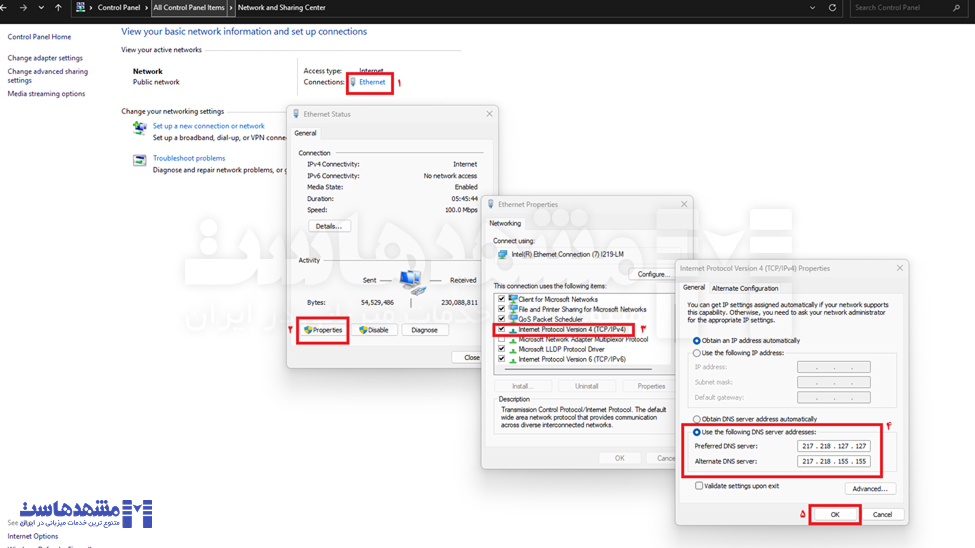
Task: Open Media streaming options link
Action: tap(46, 94)
